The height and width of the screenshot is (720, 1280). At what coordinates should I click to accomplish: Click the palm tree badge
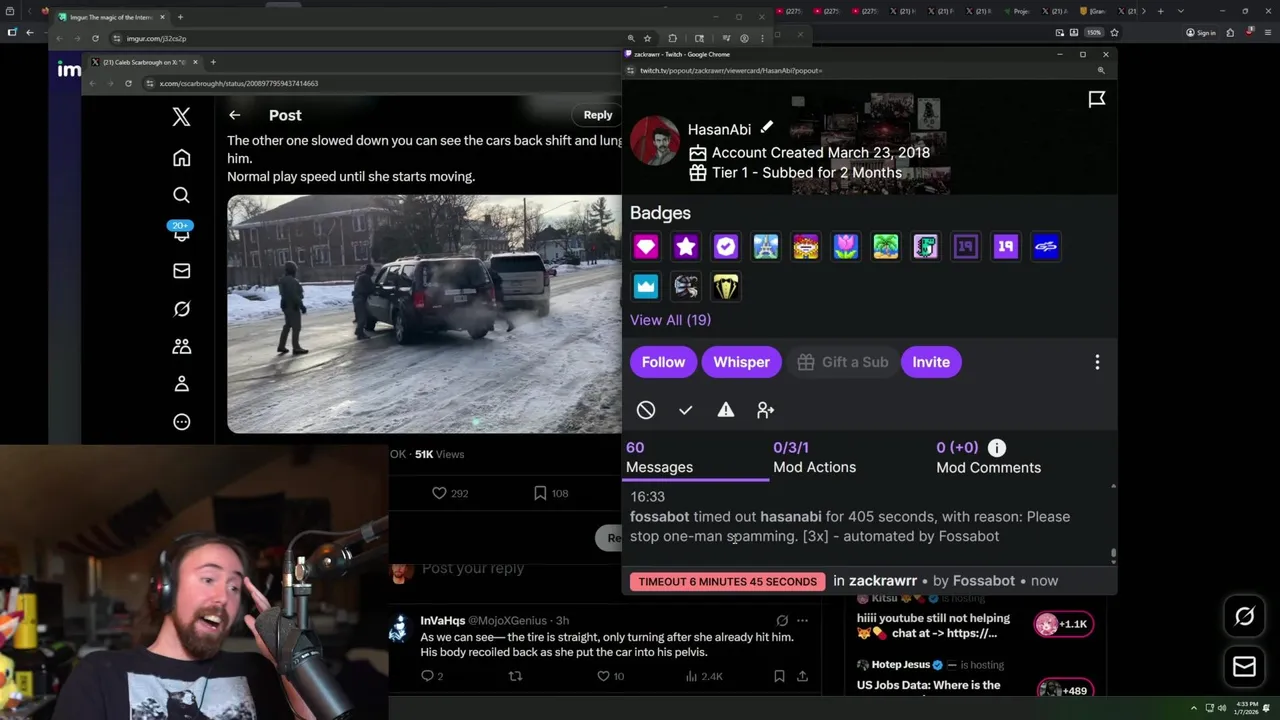[886, 246]
